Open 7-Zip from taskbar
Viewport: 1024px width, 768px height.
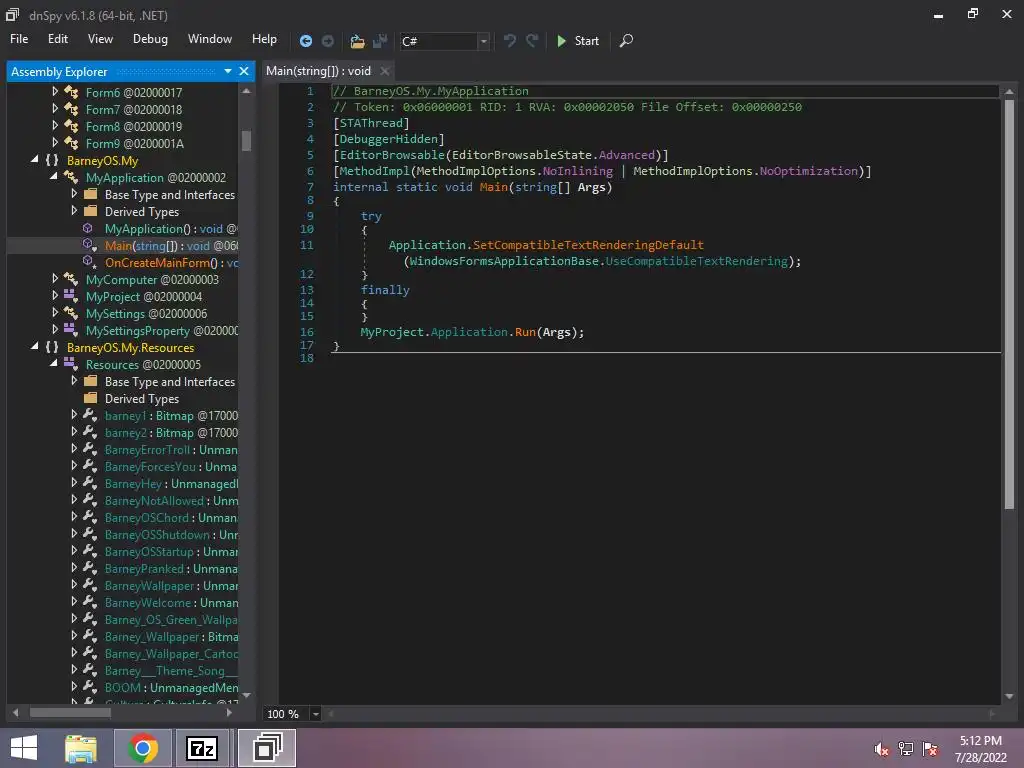(x=202, y=748)
